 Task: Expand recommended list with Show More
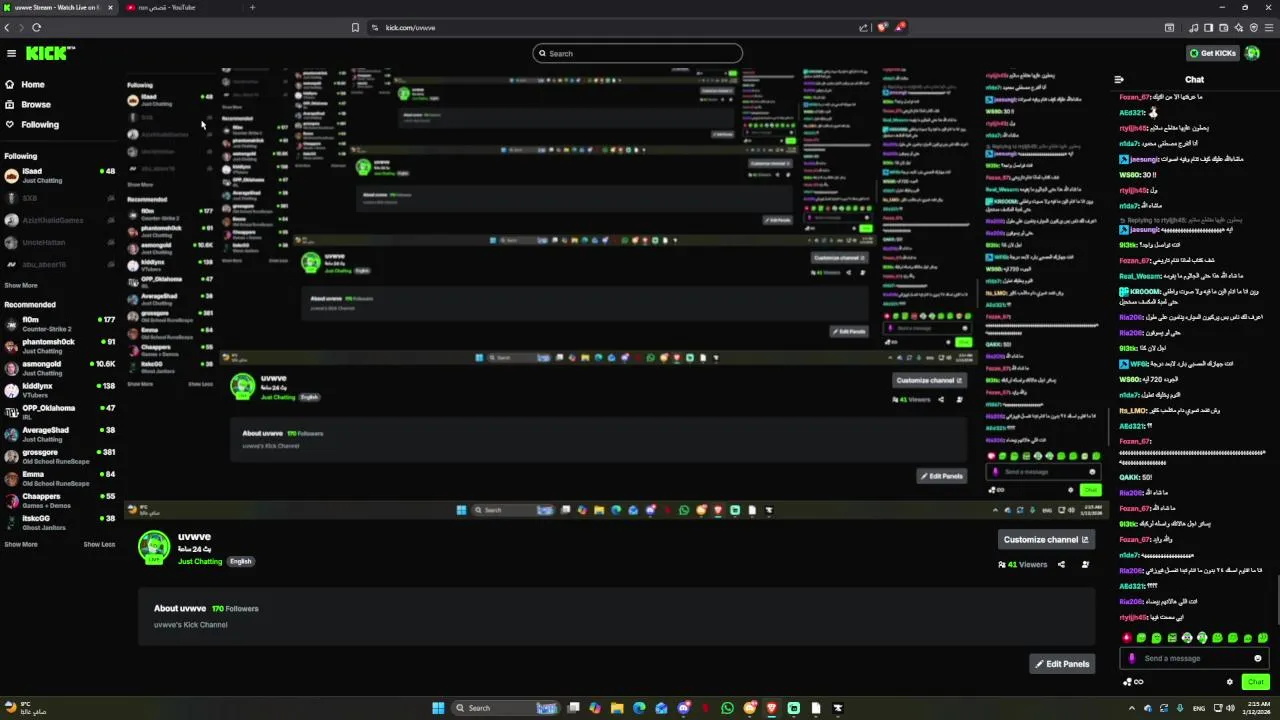pos(21,544)
